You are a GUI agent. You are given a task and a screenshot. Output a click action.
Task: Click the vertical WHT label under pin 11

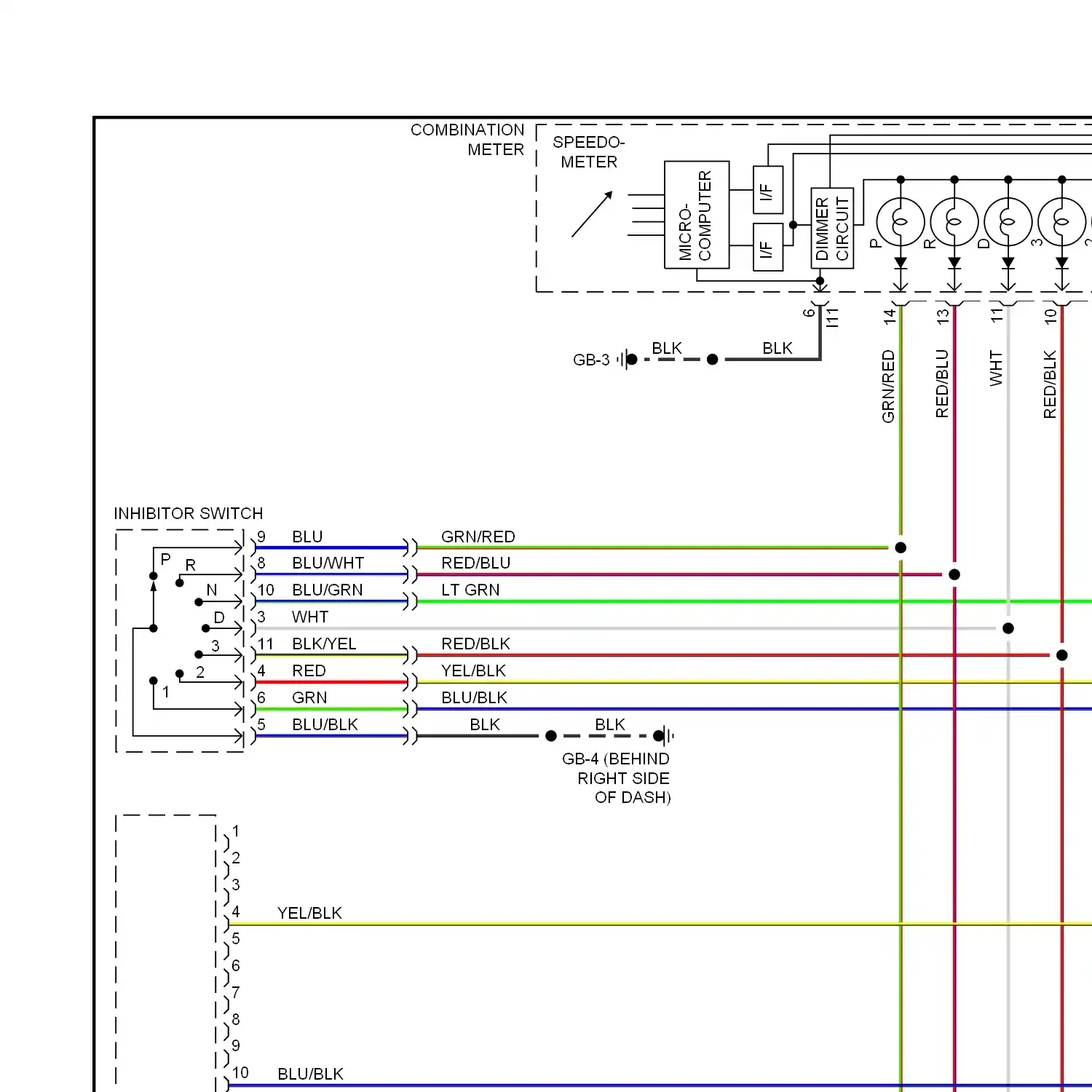coord(996,368)
